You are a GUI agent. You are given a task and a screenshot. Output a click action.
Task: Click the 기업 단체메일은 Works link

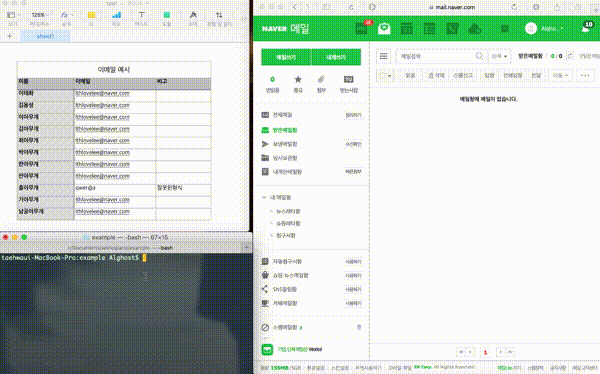299,350
